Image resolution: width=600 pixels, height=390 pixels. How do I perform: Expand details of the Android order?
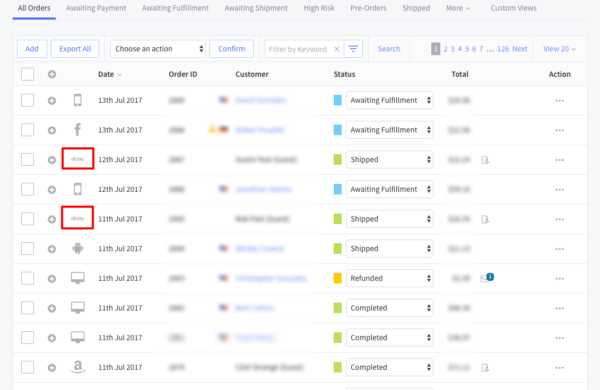coord(52,249)
